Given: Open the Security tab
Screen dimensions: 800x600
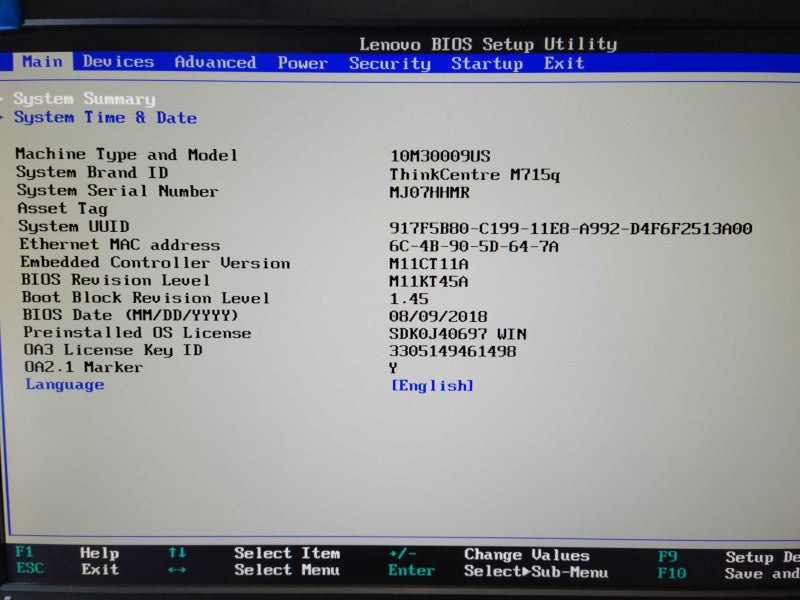Looking at the screenshot, I should (x=390, y=63).
